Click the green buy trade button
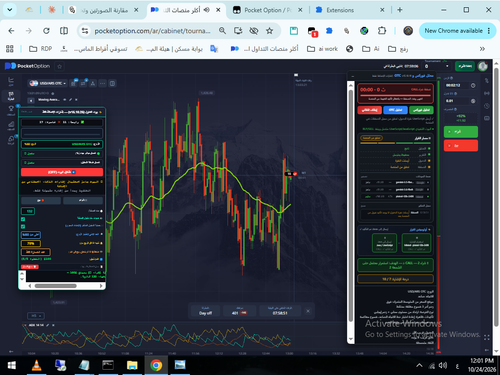 point(461,132)
